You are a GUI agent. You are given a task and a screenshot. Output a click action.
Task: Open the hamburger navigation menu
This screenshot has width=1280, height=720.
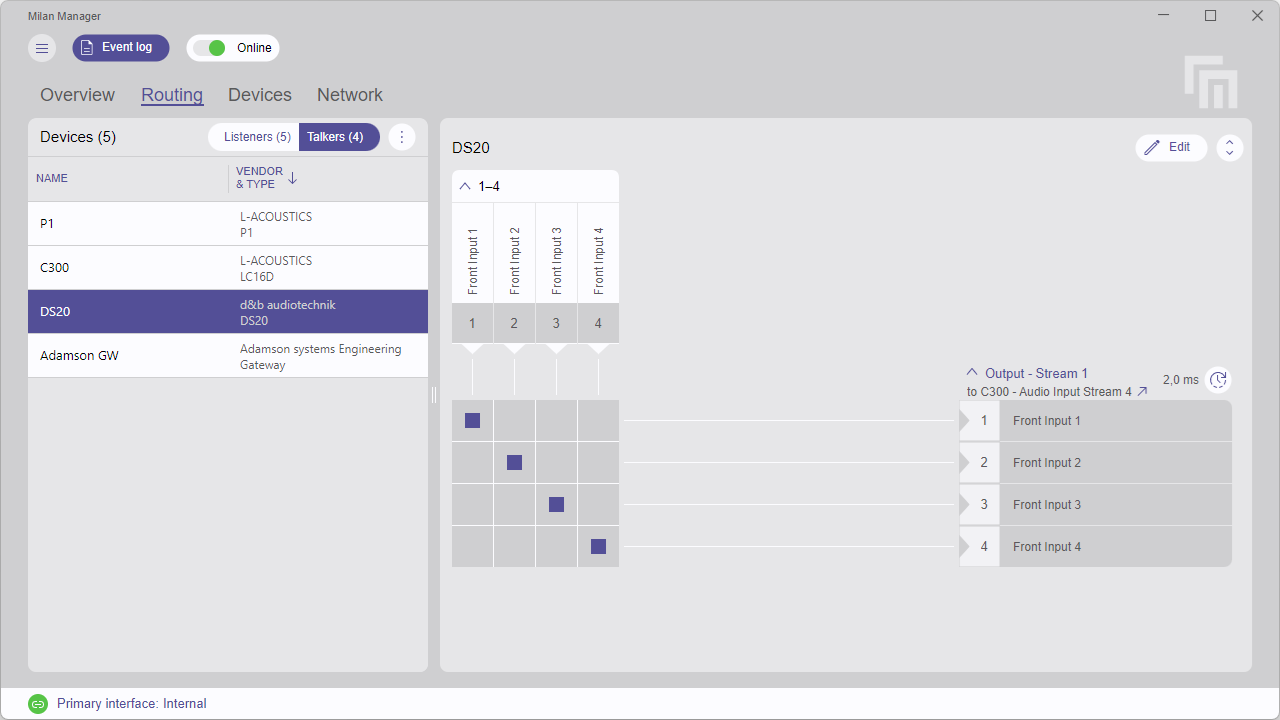41,48
